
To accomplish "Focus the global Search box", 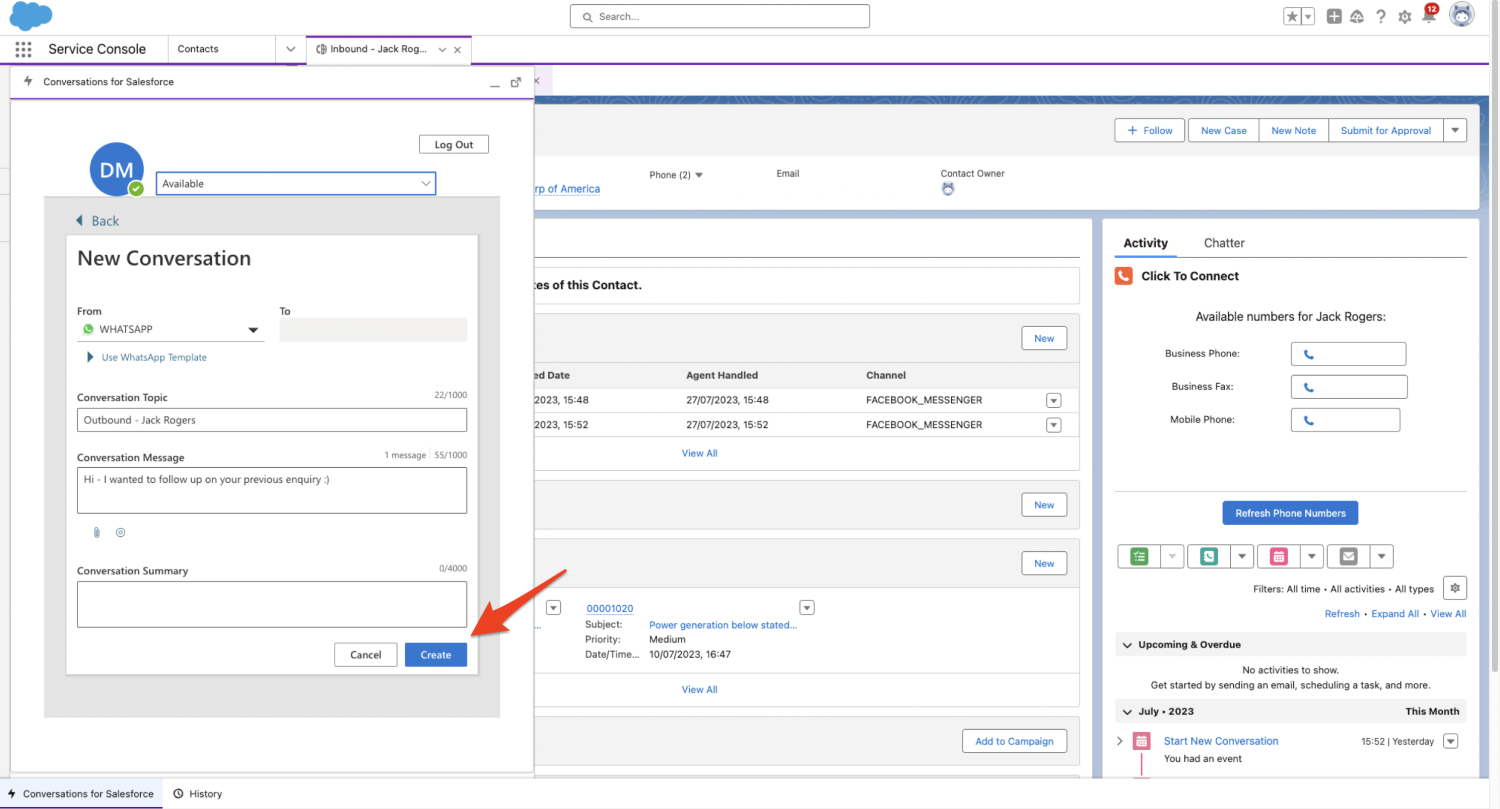I will pos(720,16).
